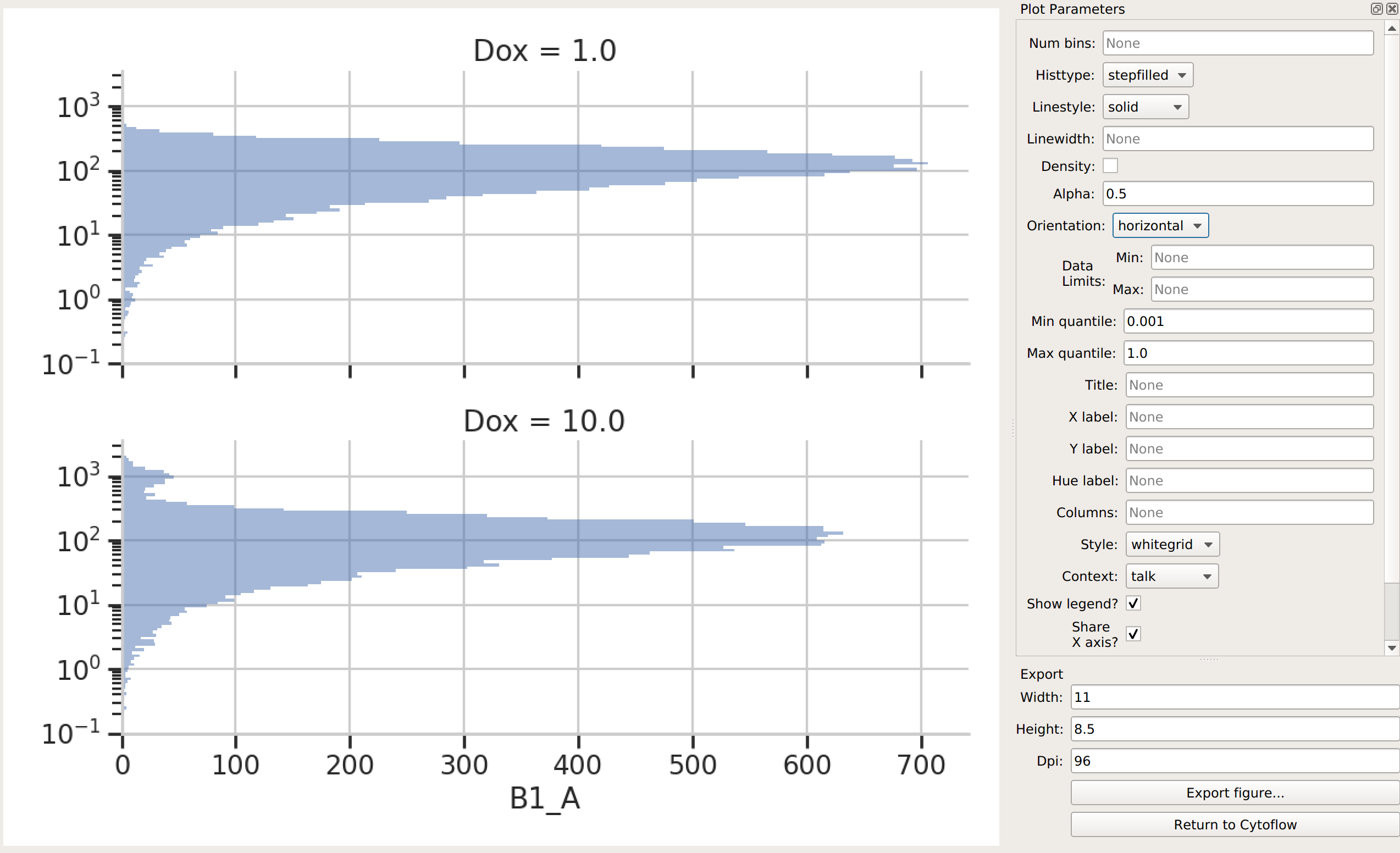Undock the Plot Parameters panel

(1376, 9)
